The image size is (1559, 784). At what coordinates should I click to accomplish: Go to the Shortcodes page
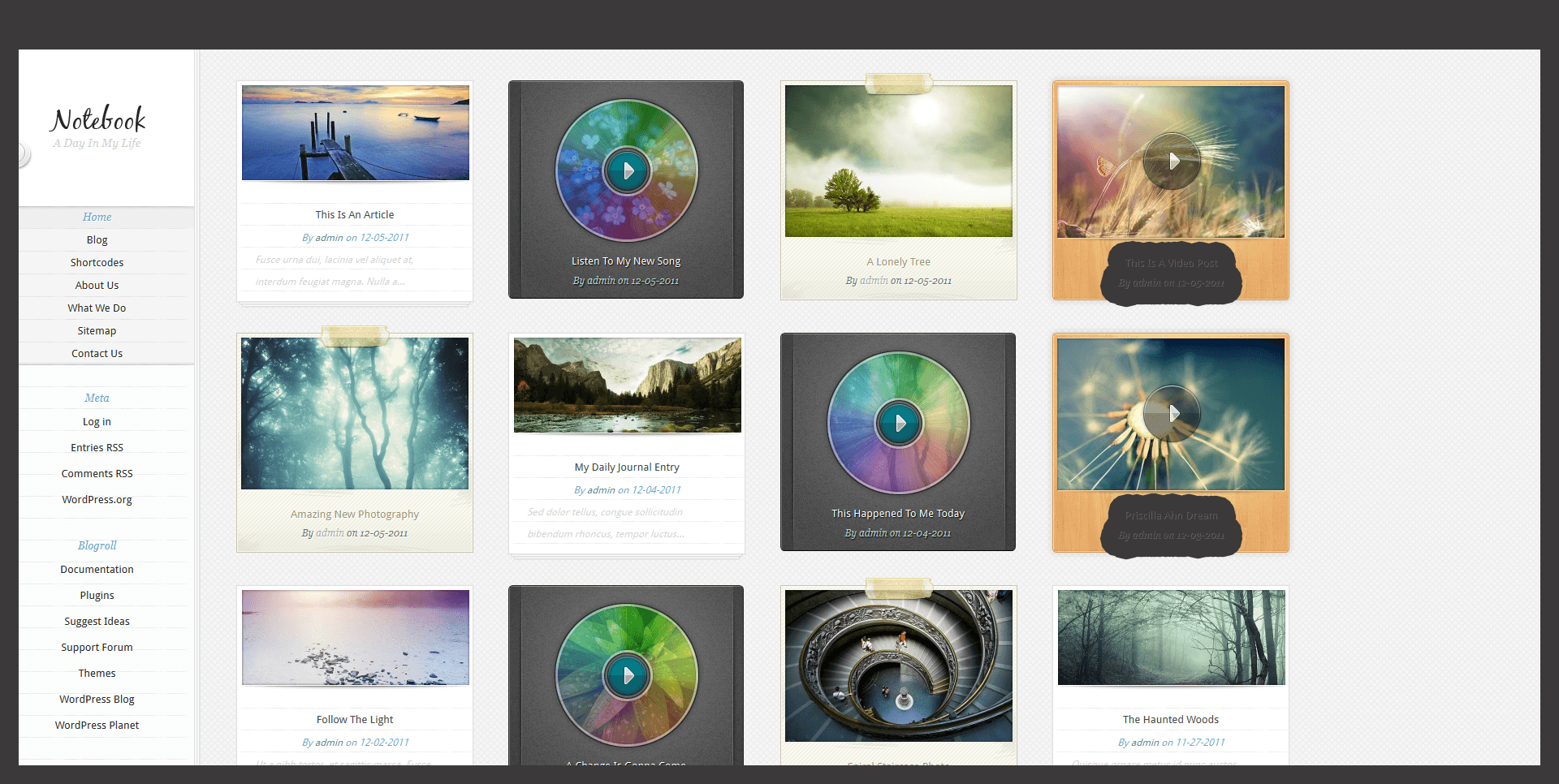tap(97, 262)
